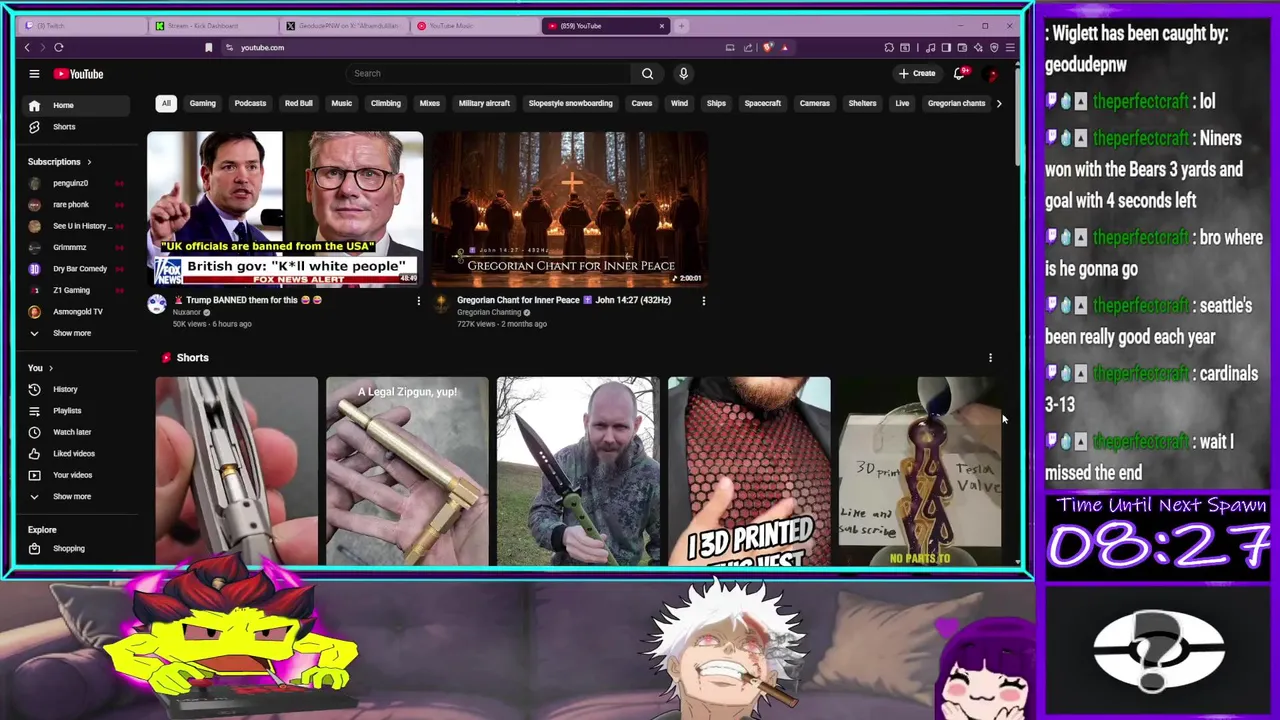Open a new browser tab with plus
The image size is (1280, 720).
point(681,26)
